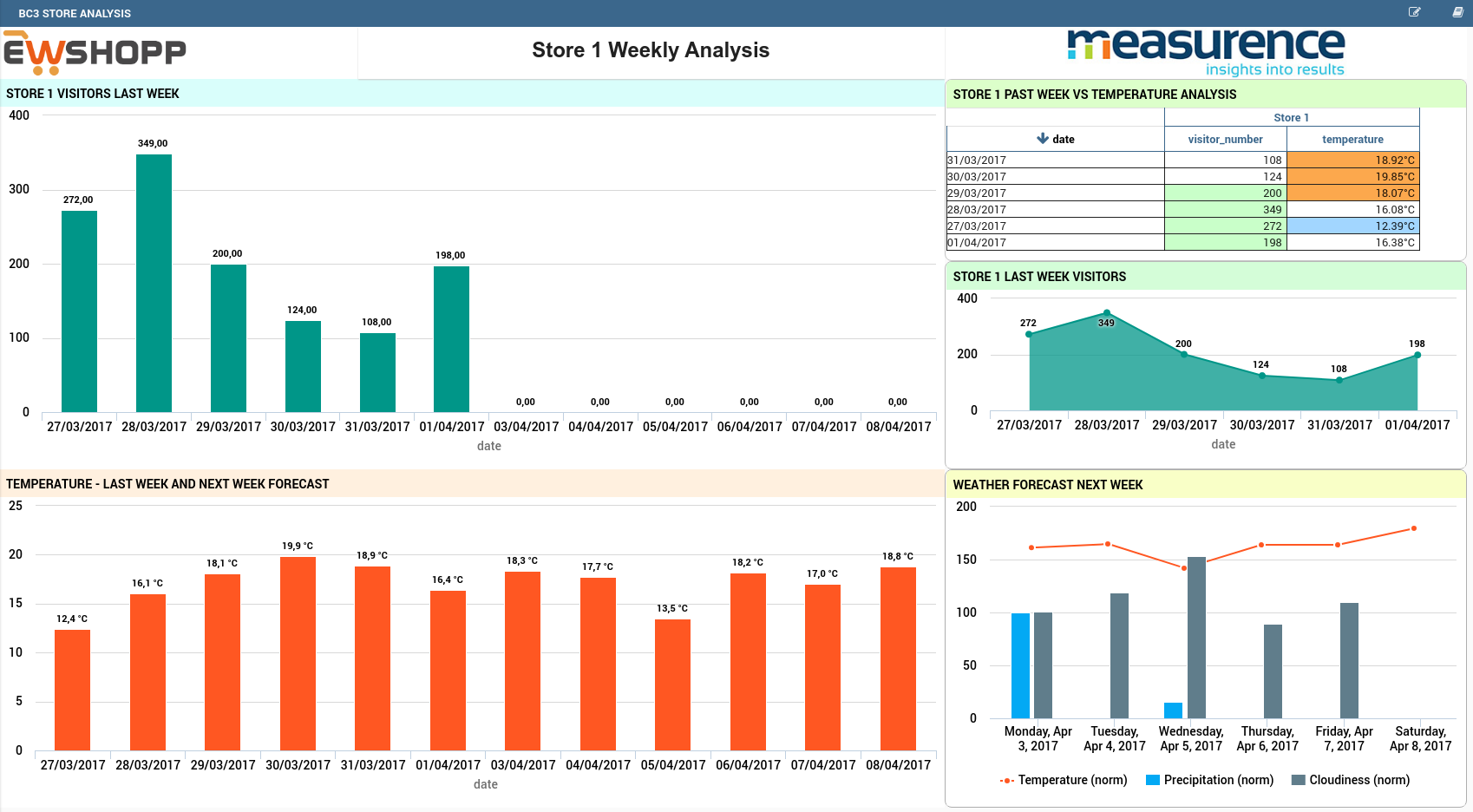Click Friday Apr 7 cloudiness bar

click(x=1349, y=660)
